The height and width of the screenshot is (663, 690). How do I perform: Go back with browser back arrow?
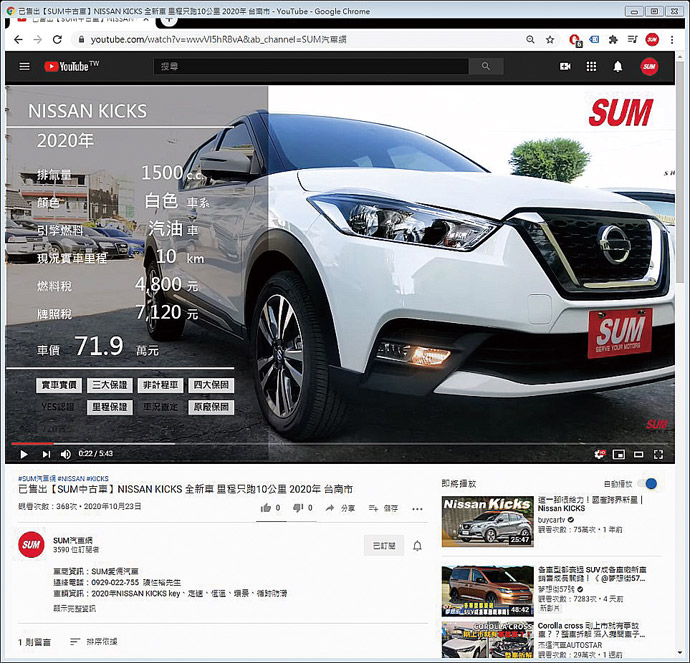pos(18,40)
